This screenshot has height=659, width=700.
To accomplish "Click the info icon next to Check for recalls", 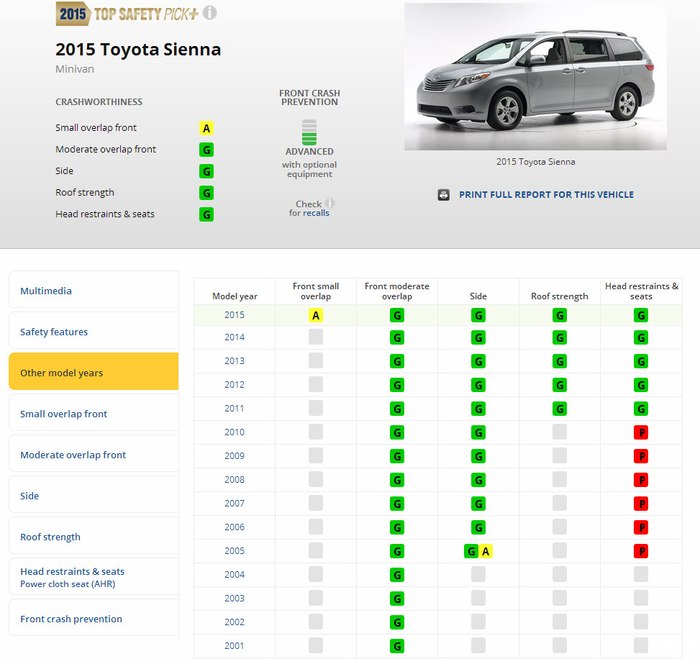I will [x=329, y=203].
